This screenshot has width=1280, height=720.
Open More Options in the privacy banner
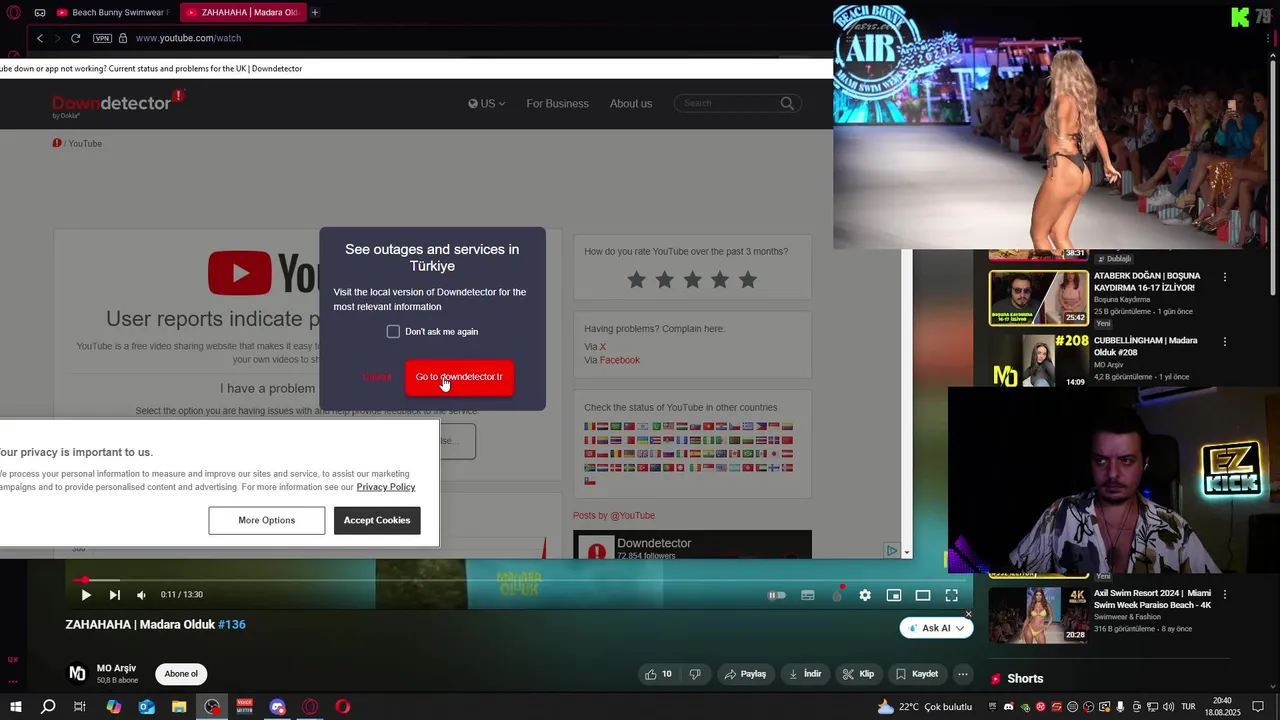pyautogui.click(x=267, y=520)
